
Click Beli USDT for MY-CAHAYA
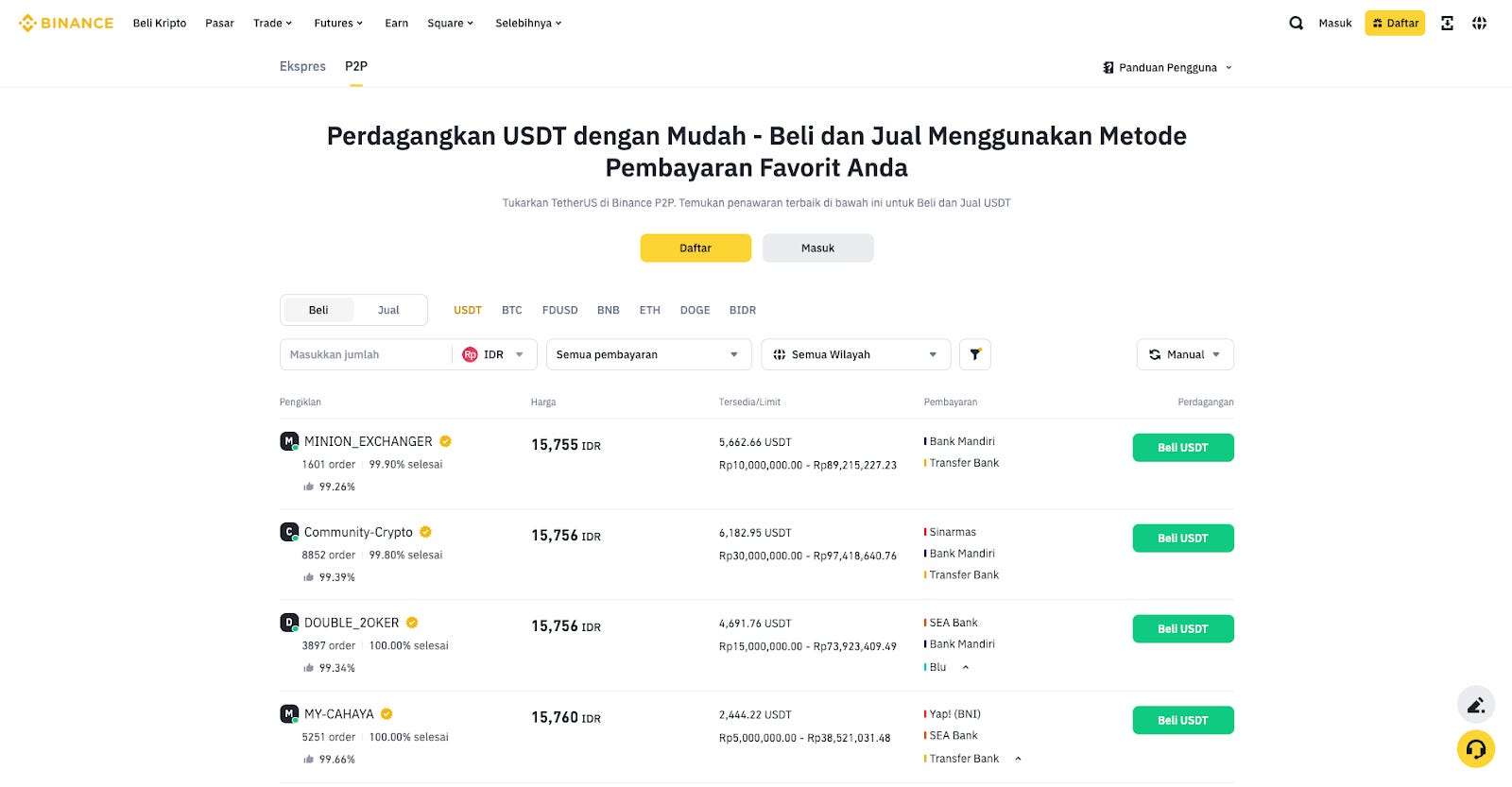coord(1183,720)
